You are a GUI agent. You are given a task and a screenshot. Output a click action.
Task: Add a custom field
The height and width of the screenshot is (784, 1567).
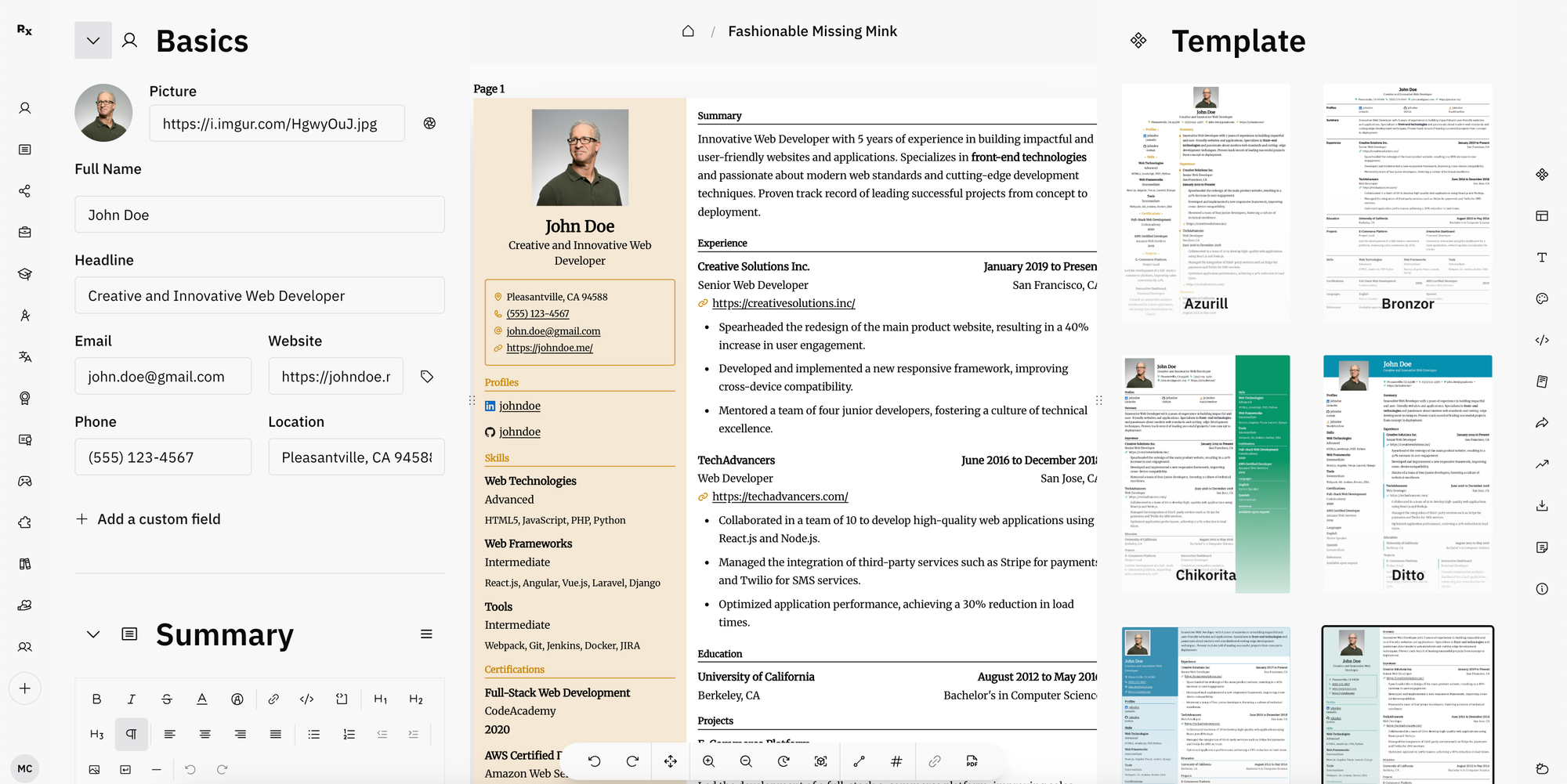tap(148, 519)
